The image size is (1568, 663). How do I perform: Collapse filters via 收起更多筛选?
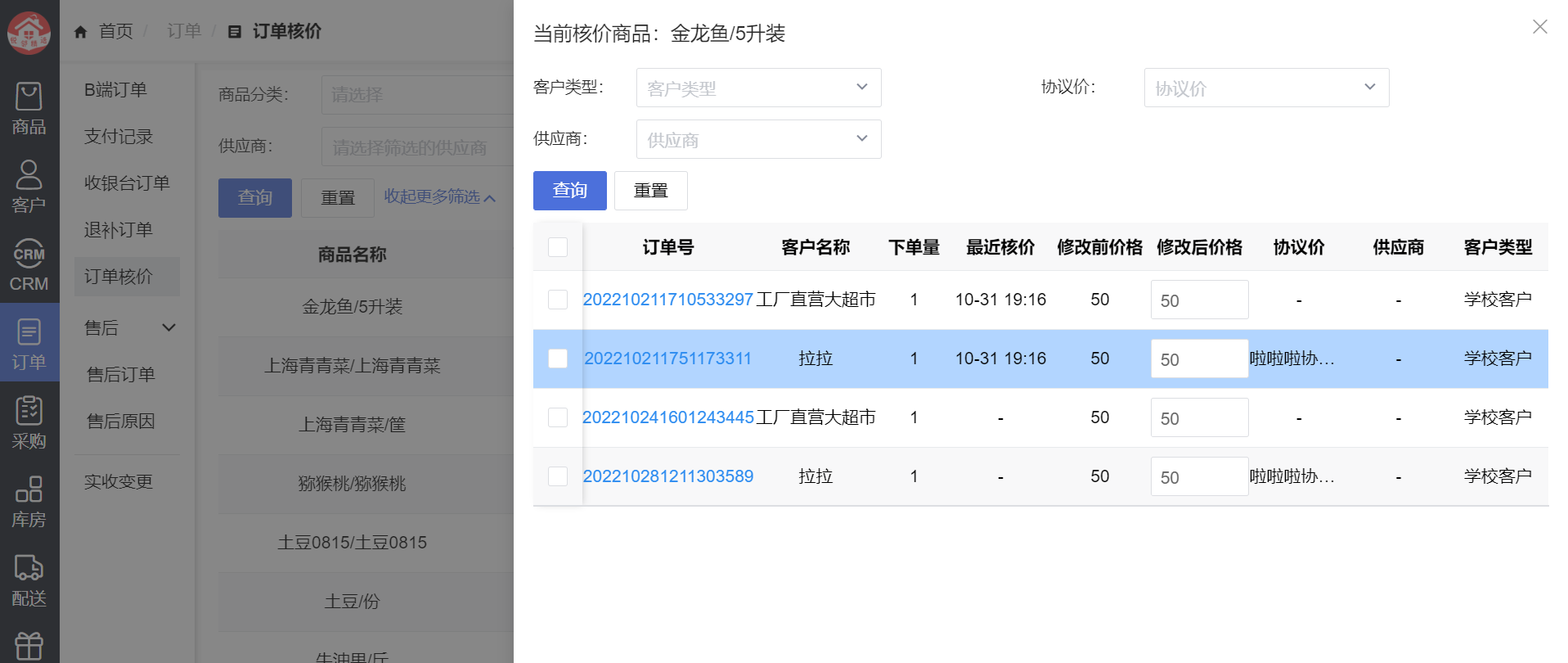click(x=440, y=197)
